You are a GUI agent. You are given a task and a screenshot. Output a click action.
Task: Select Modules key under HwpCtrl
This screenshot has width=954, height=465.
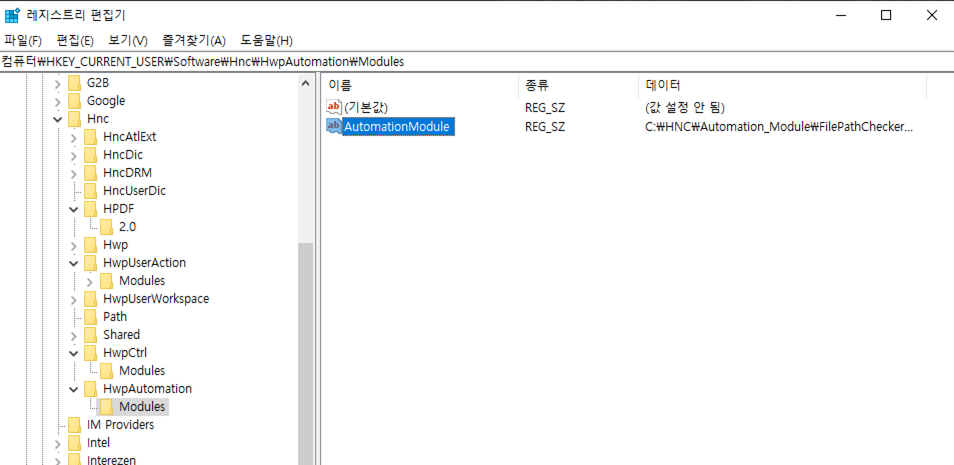[x=142, y=371]
